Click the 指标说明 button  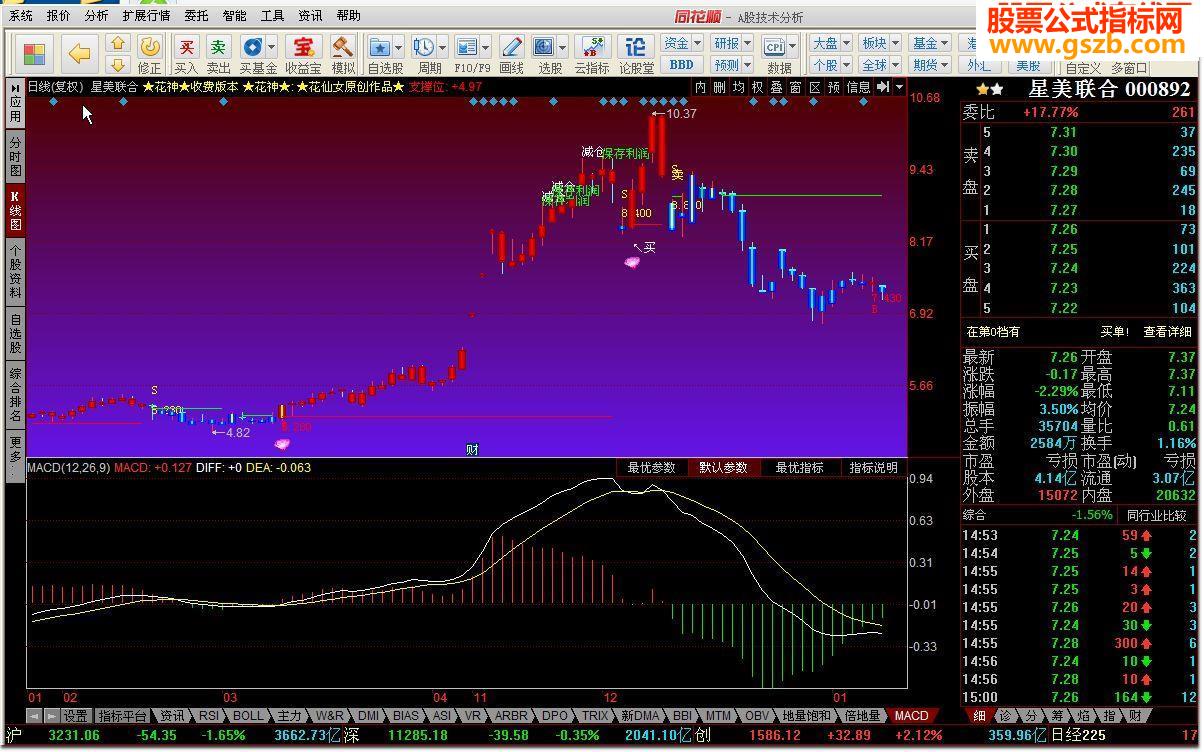[873, 468]
